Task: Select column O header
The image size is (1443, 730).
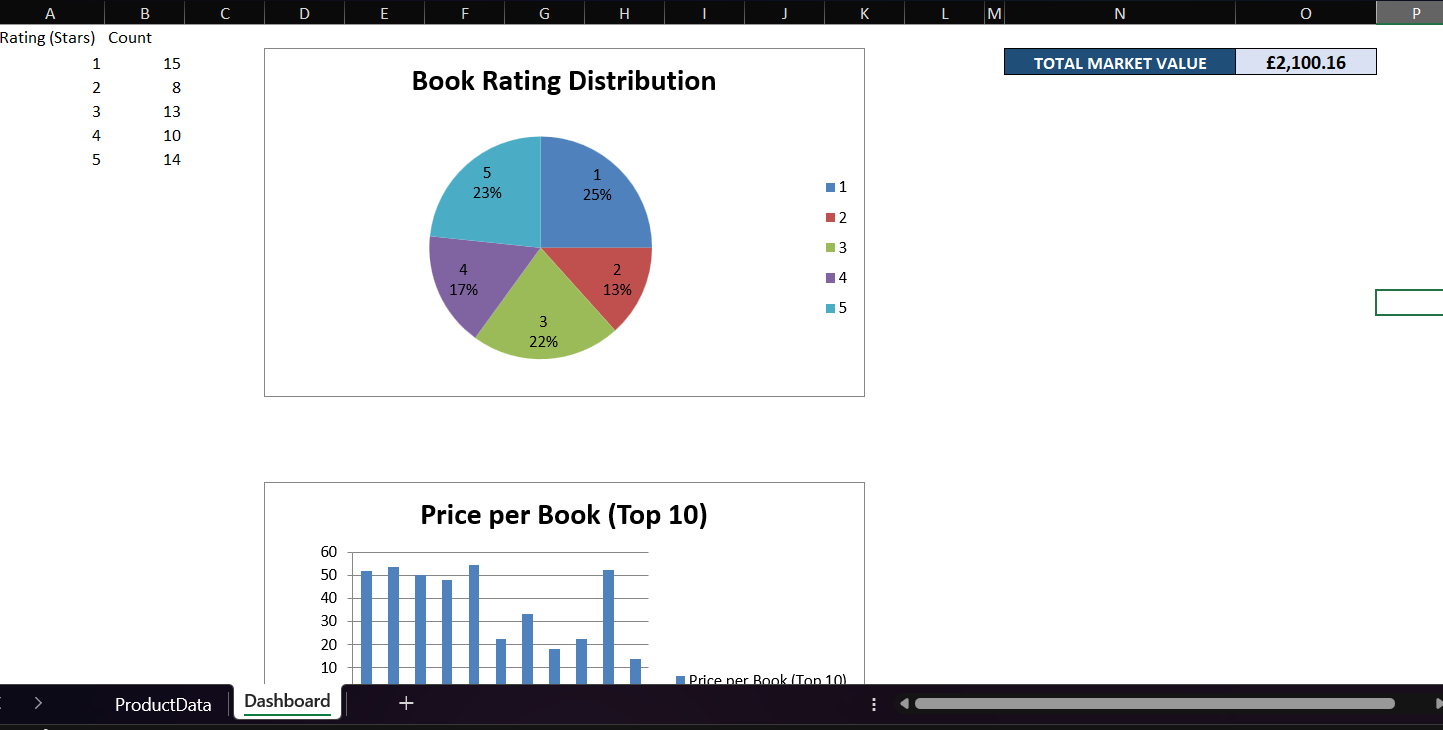Action: pos(1305,13)
